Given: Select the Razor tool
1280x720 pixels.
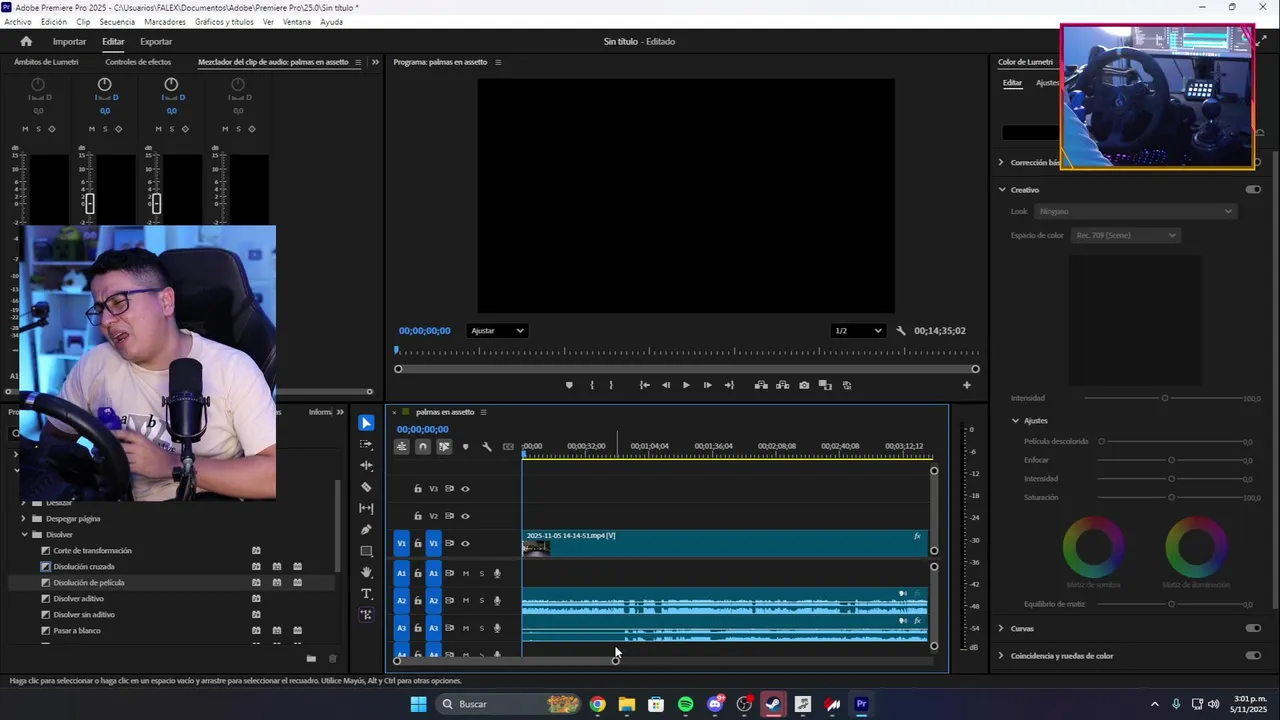Looking at the screenshot, I should [366, 487].
